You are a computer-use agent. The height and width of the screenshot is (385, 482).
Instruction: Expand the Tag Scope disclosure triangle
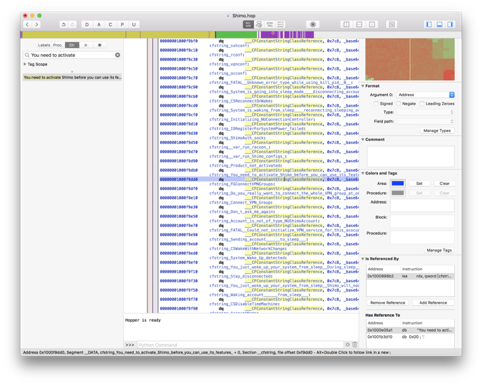(x=25, y=64)
